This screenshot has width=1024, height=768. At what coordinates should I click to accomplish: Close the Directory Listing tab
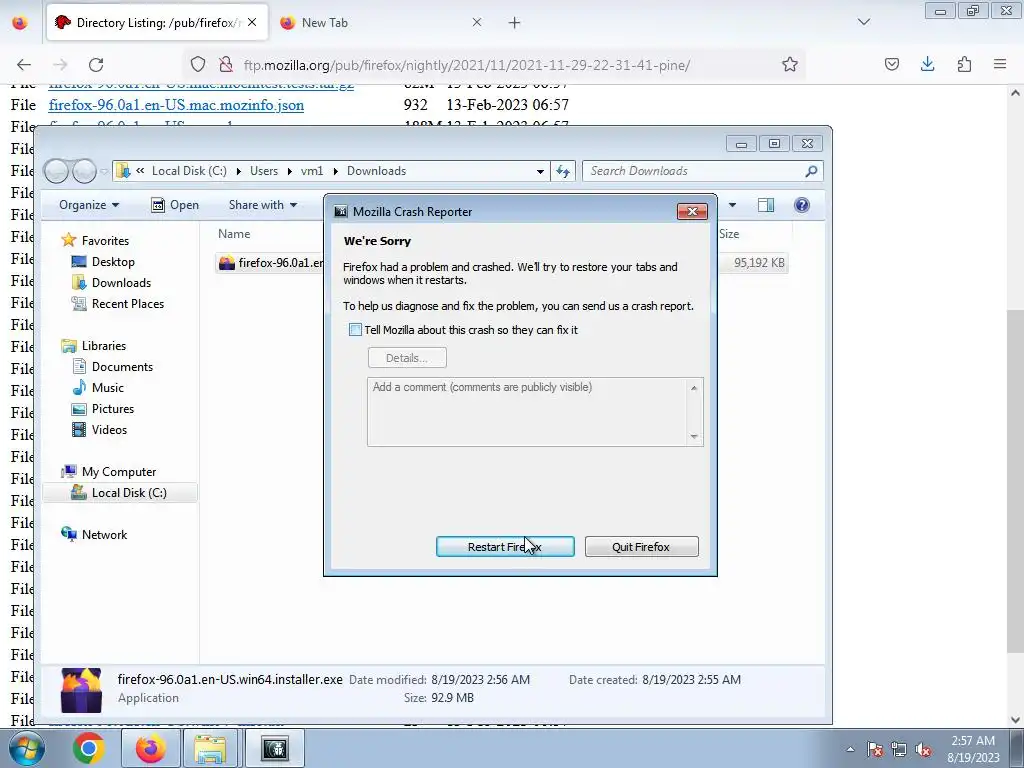(252, 23)
